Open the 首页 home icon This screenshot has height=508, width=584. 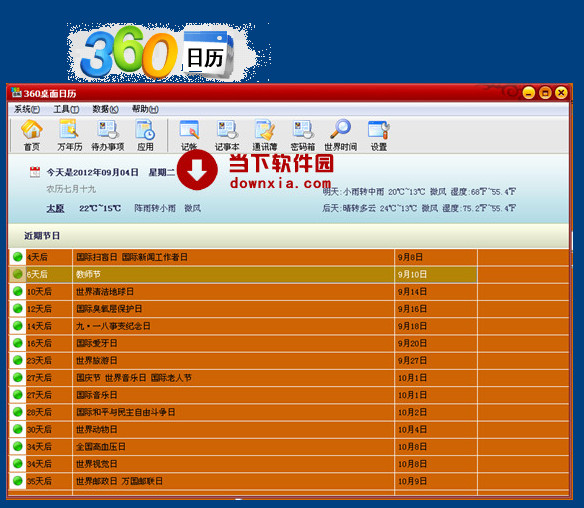click(x=32, y=135)
